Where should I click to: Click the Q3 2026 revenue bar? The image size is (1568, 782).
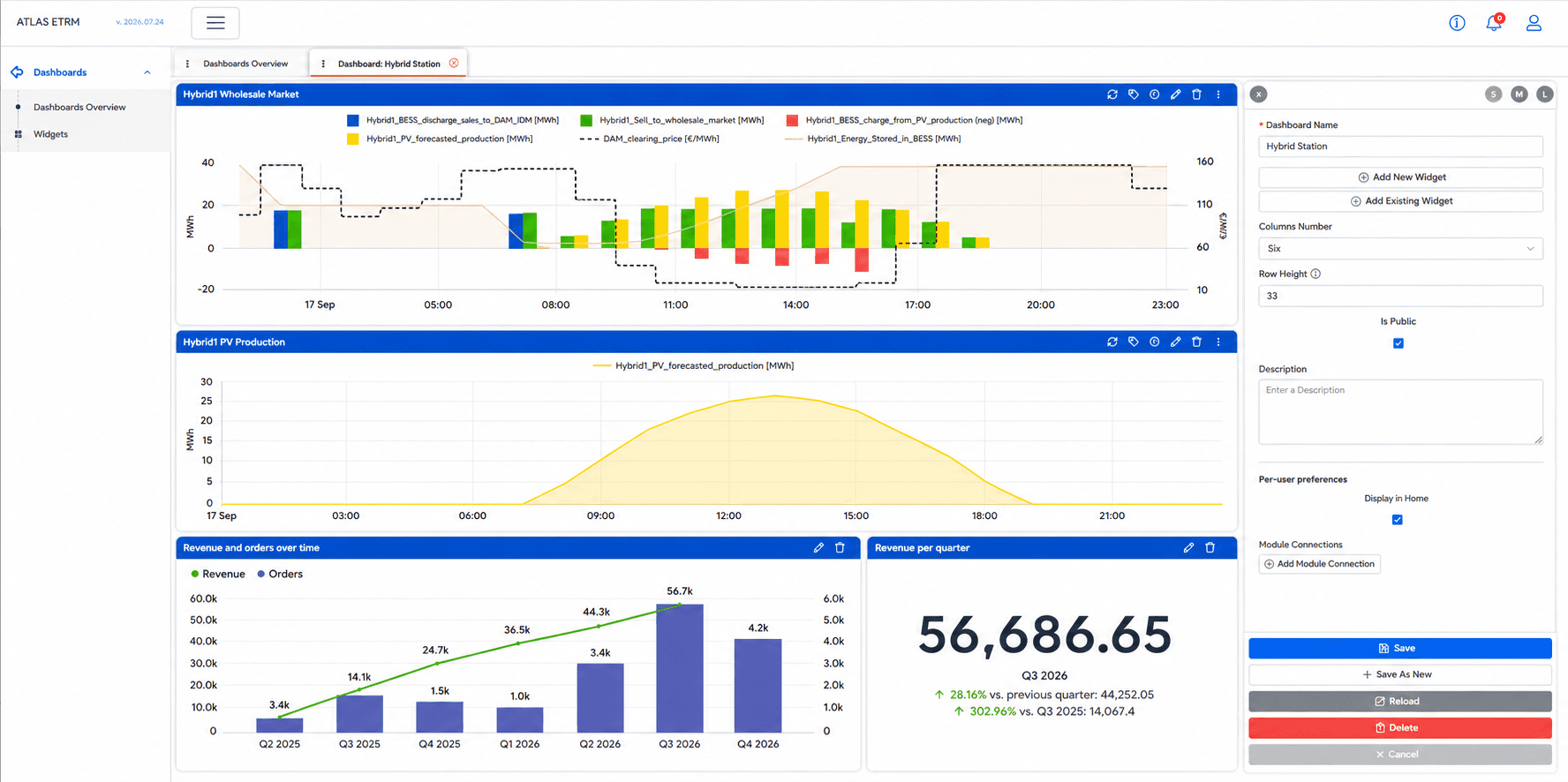679,668
